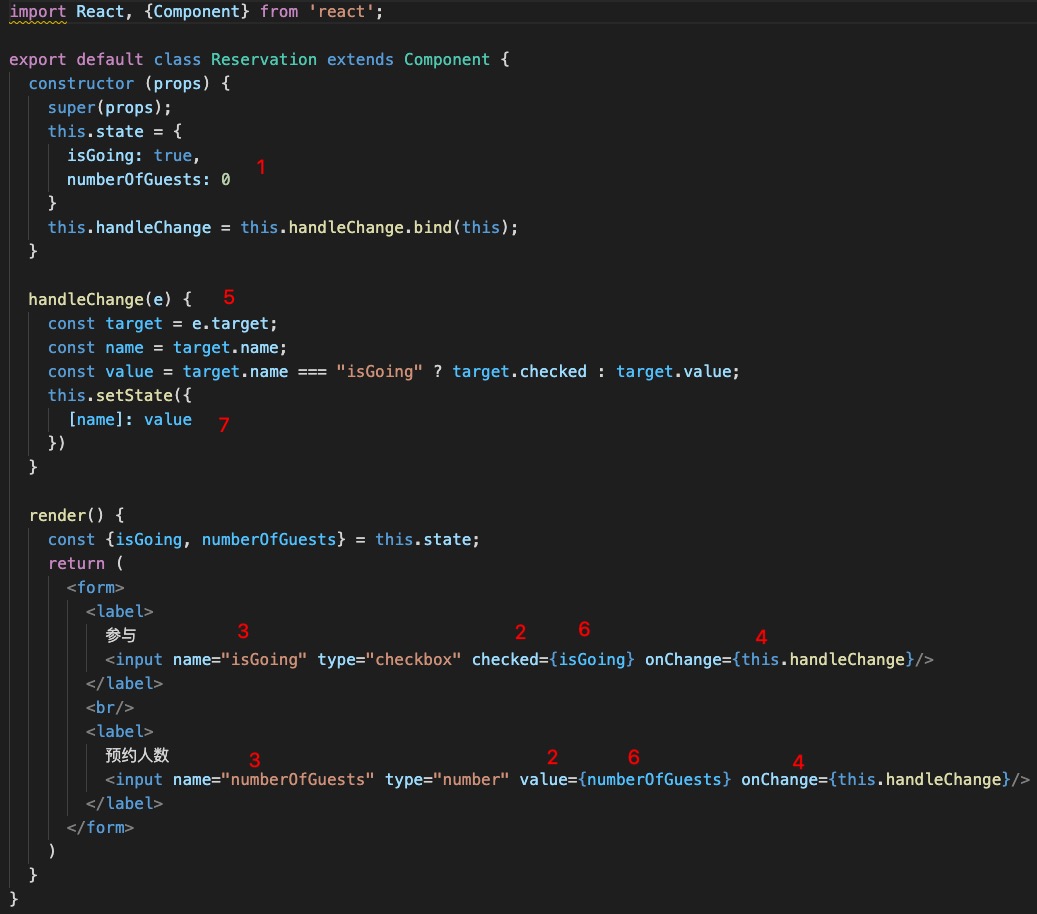Click the this.setState({ call

tap(120, 395)
